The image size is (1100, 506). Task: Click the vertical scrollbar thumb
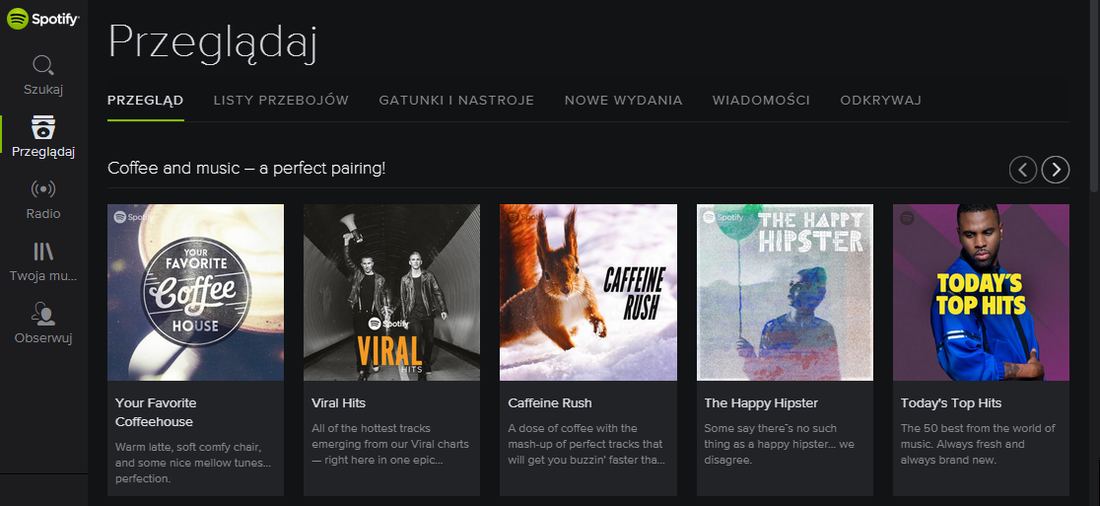(1095, 95)
